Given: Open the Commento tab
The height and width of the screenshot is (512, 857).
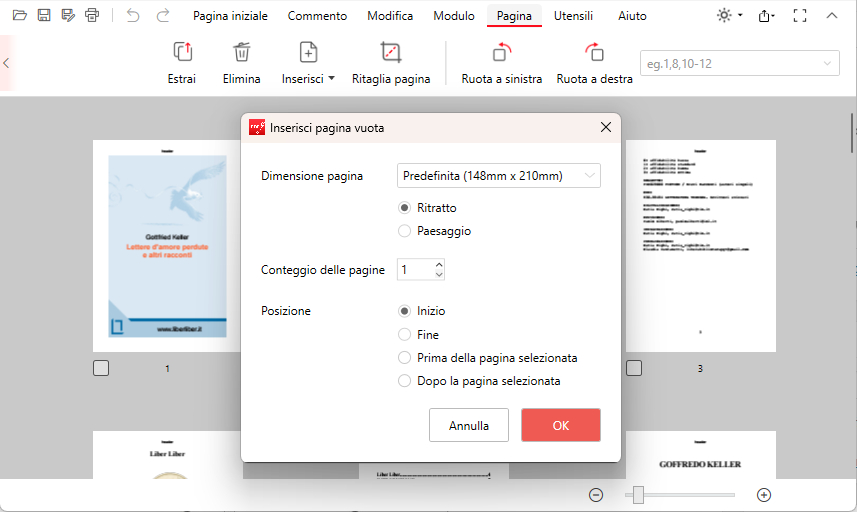Looking at the screenshot, I should tap(318, 16).
